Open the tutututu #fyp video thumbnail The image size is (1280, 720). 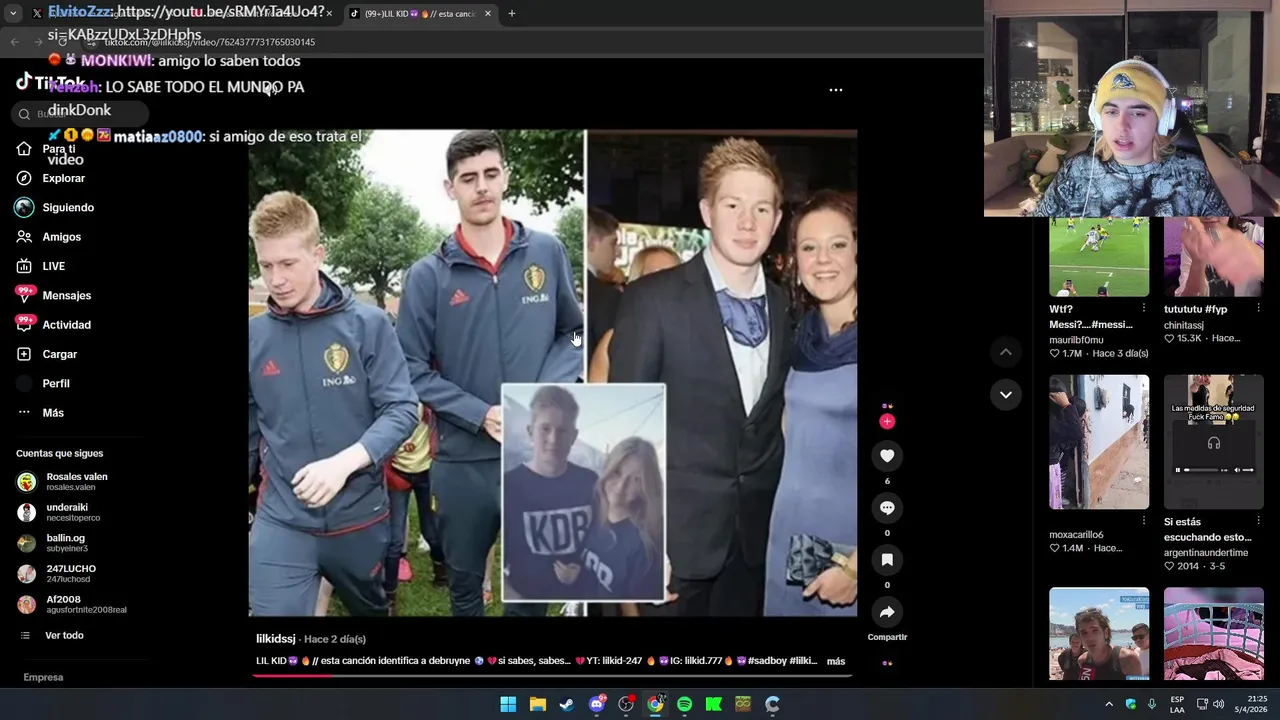click(x=1213, y=257)
